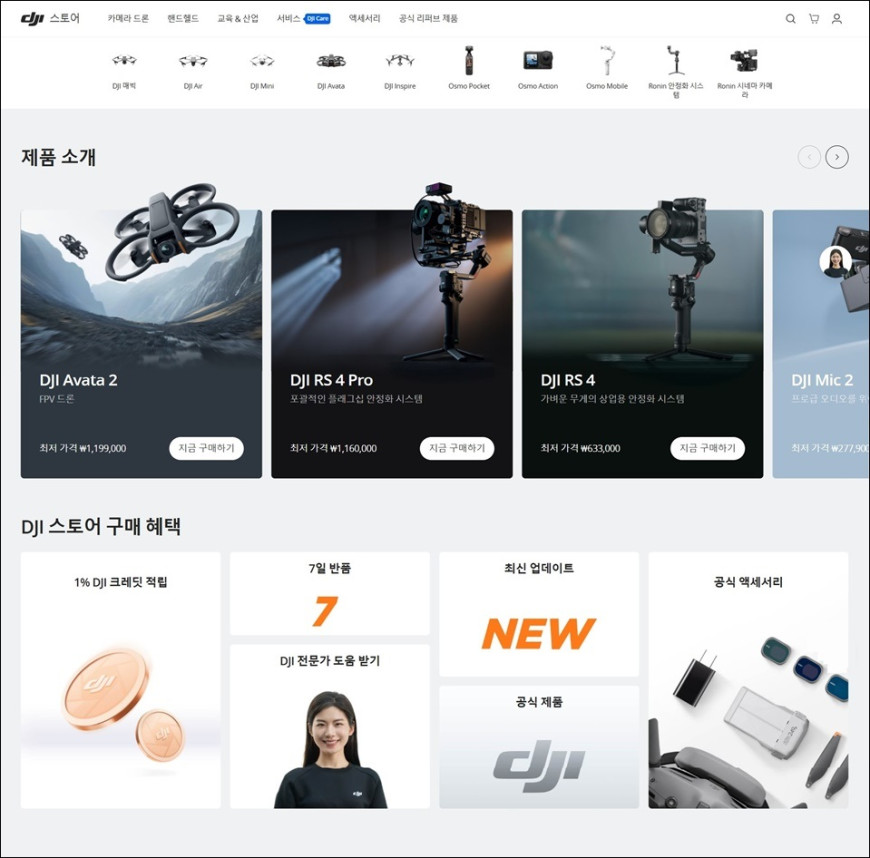Open the 공식 액세서리 card
870x858 pixels.
tap(748, 680)
